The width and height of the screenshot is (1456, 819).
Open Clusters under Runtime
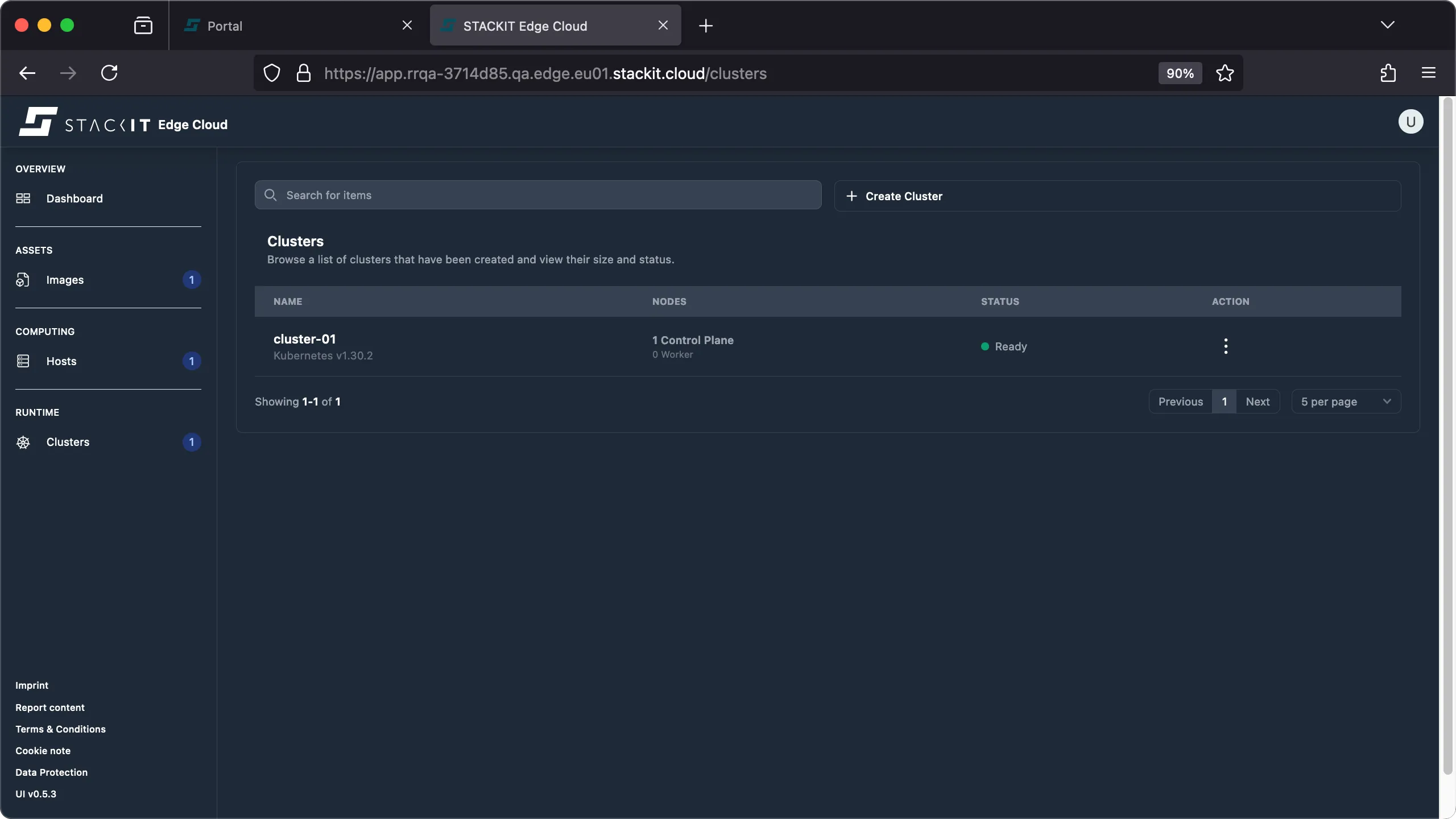coord(68,442)
